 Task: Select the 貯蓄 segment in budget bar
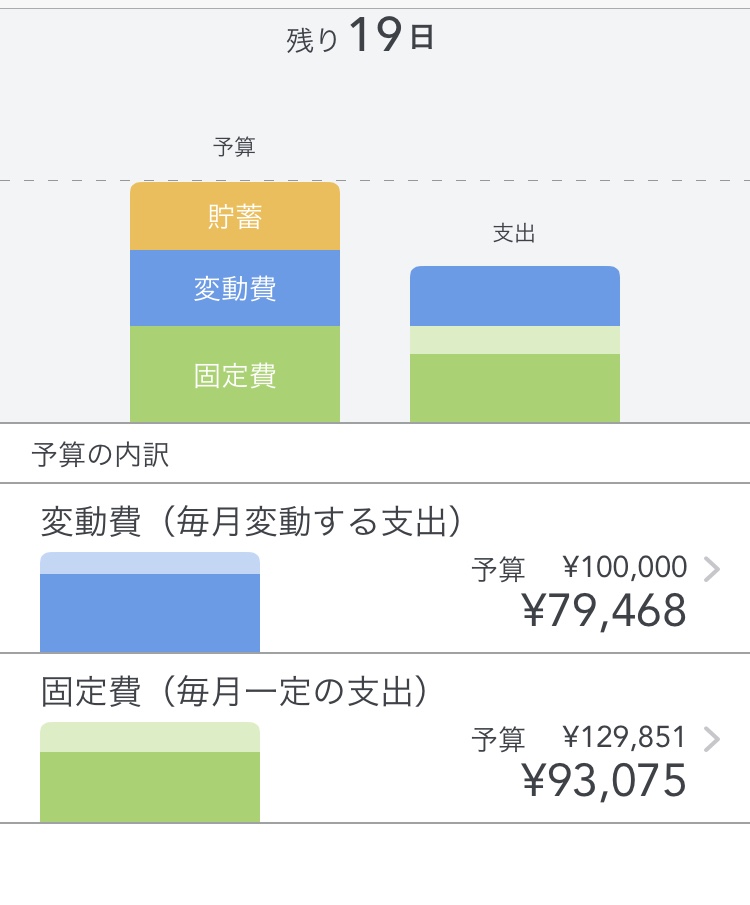coord(235,216)
